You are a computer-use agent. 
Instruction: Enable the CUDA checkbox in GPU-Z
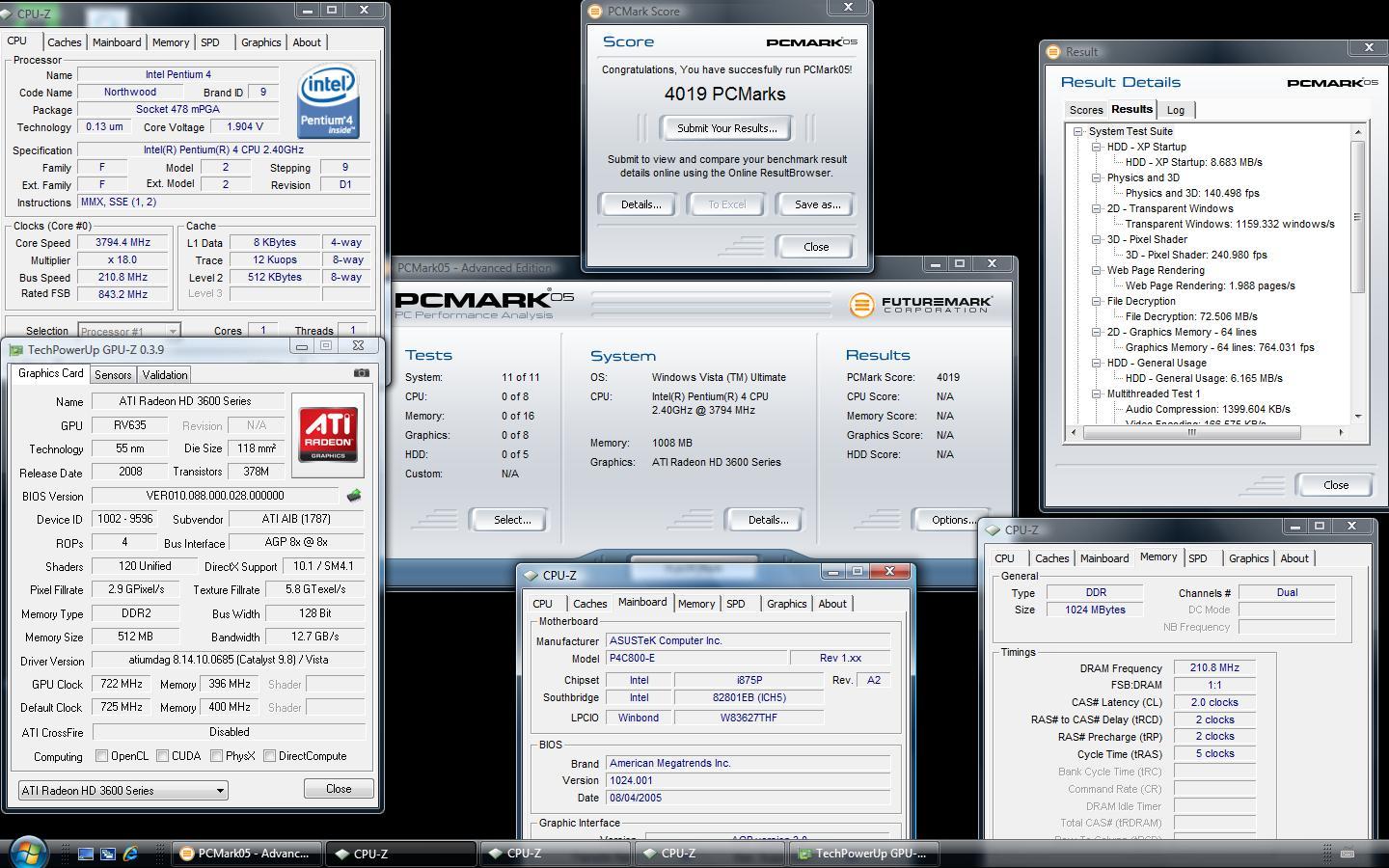coord(162,756)
